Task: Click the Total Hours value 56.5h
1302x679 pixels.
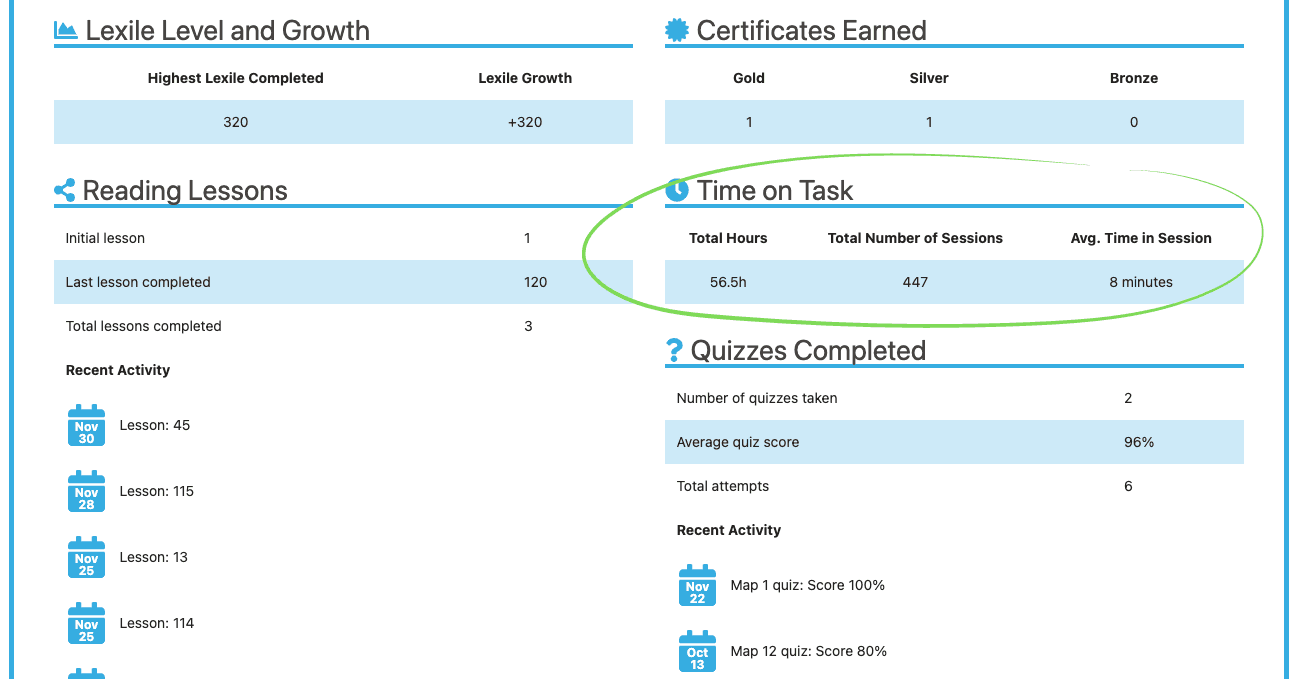Action: point(727,282)
